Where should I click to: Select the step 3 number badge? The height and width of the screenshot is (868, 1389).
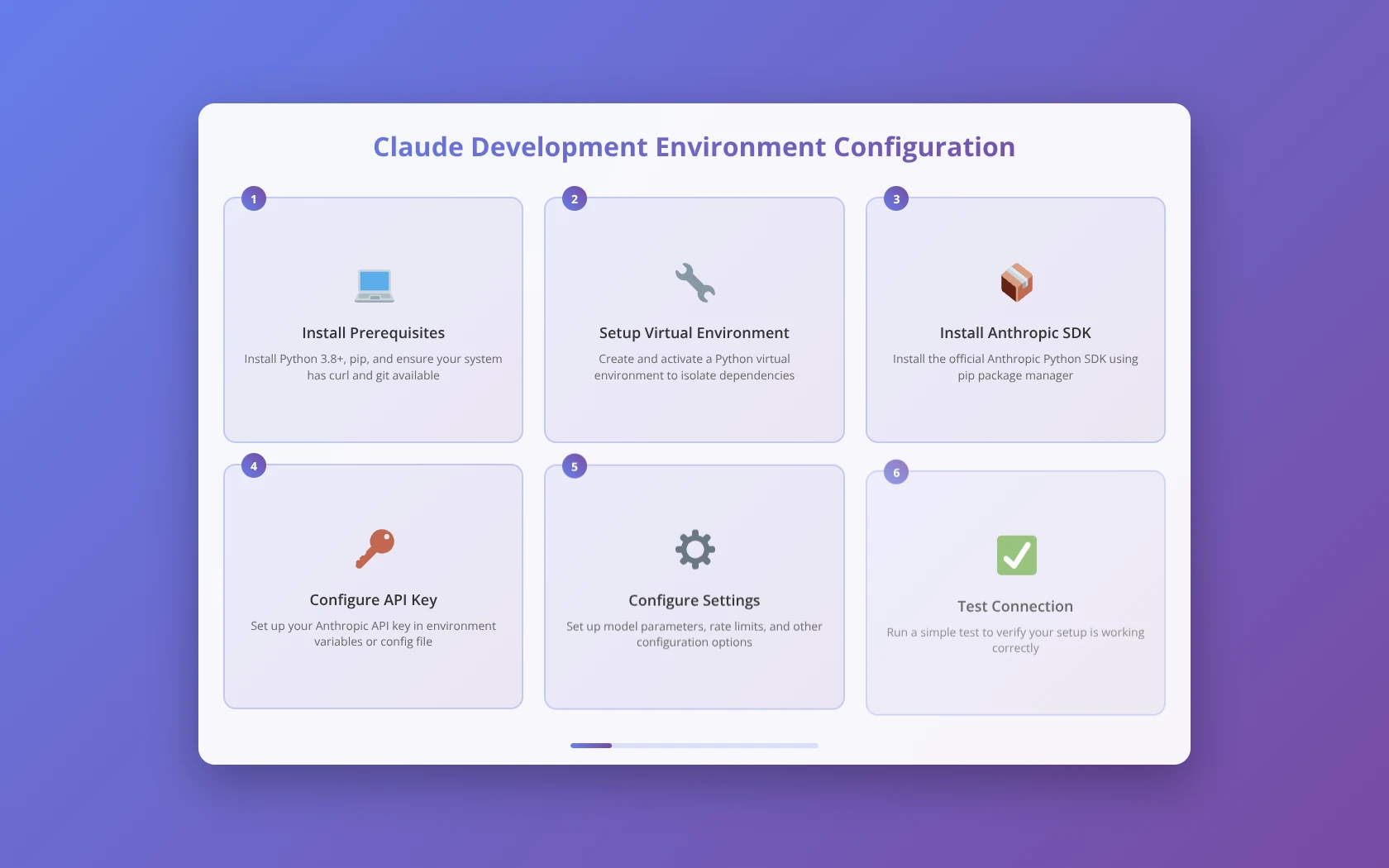click(896, 198)
